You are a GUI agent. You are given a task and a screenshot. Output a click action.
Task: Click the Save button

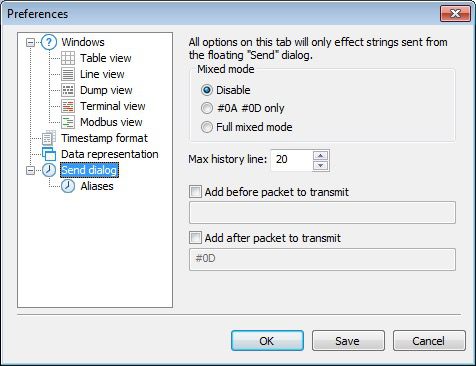point(348,341)
